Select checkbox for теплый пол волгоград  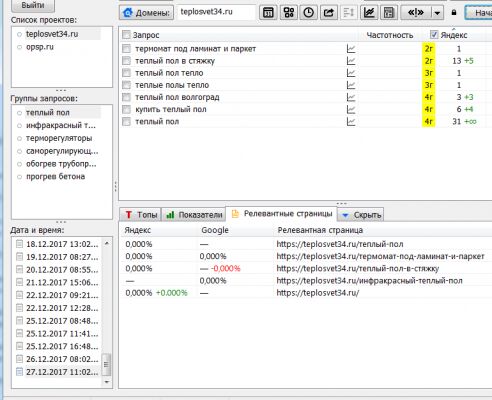point(126,97)
